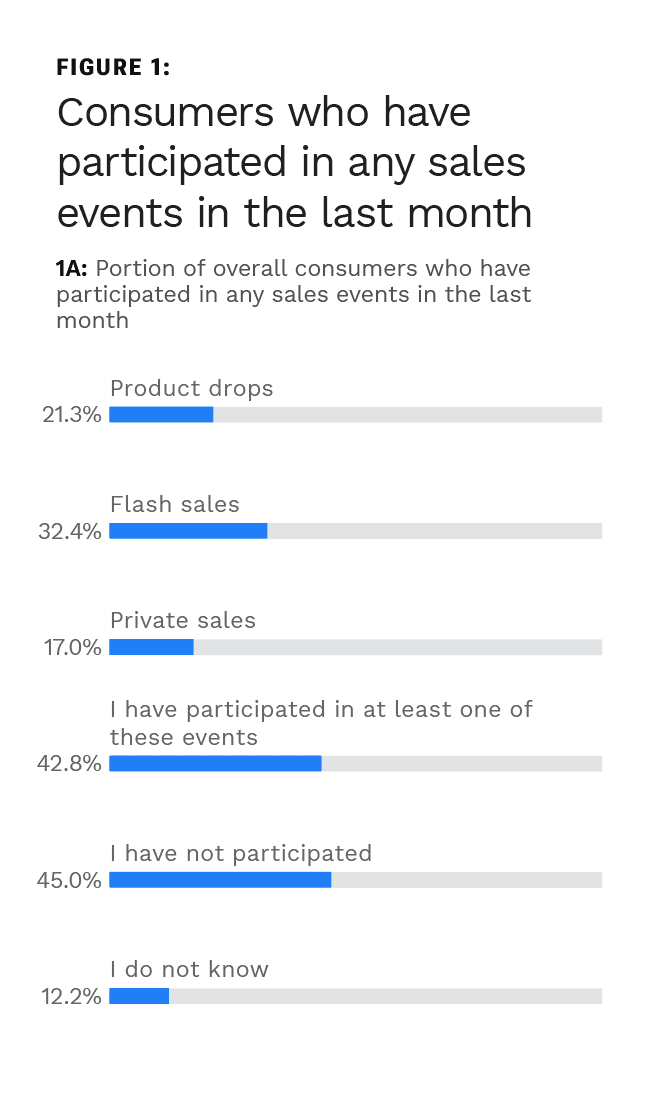Click the blue bar beside 45.0%

click(x=220, y=880)
